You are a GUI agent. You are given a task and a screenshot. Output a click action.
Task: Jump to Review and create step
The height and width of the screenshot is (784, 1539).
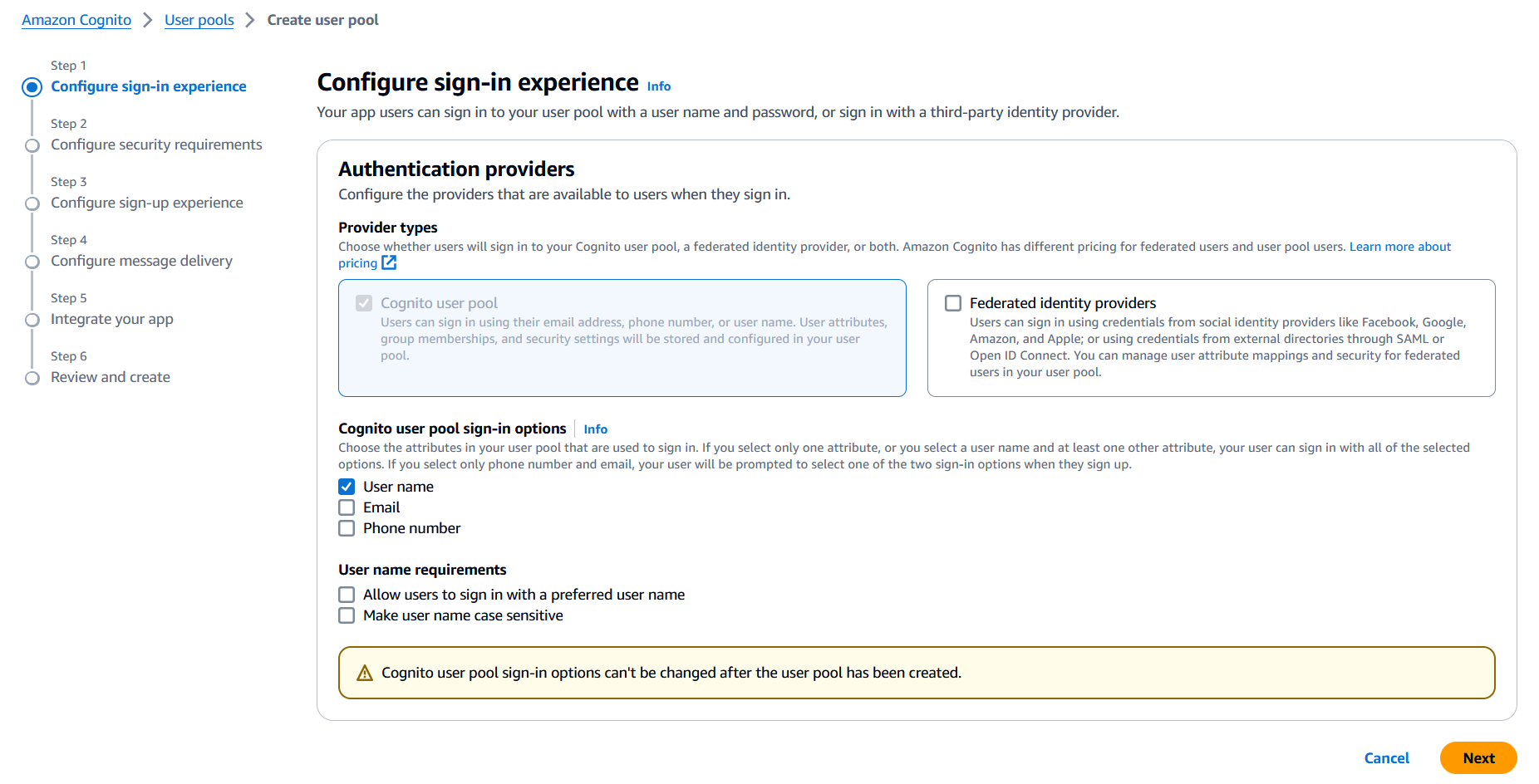(x=111, y=377)
